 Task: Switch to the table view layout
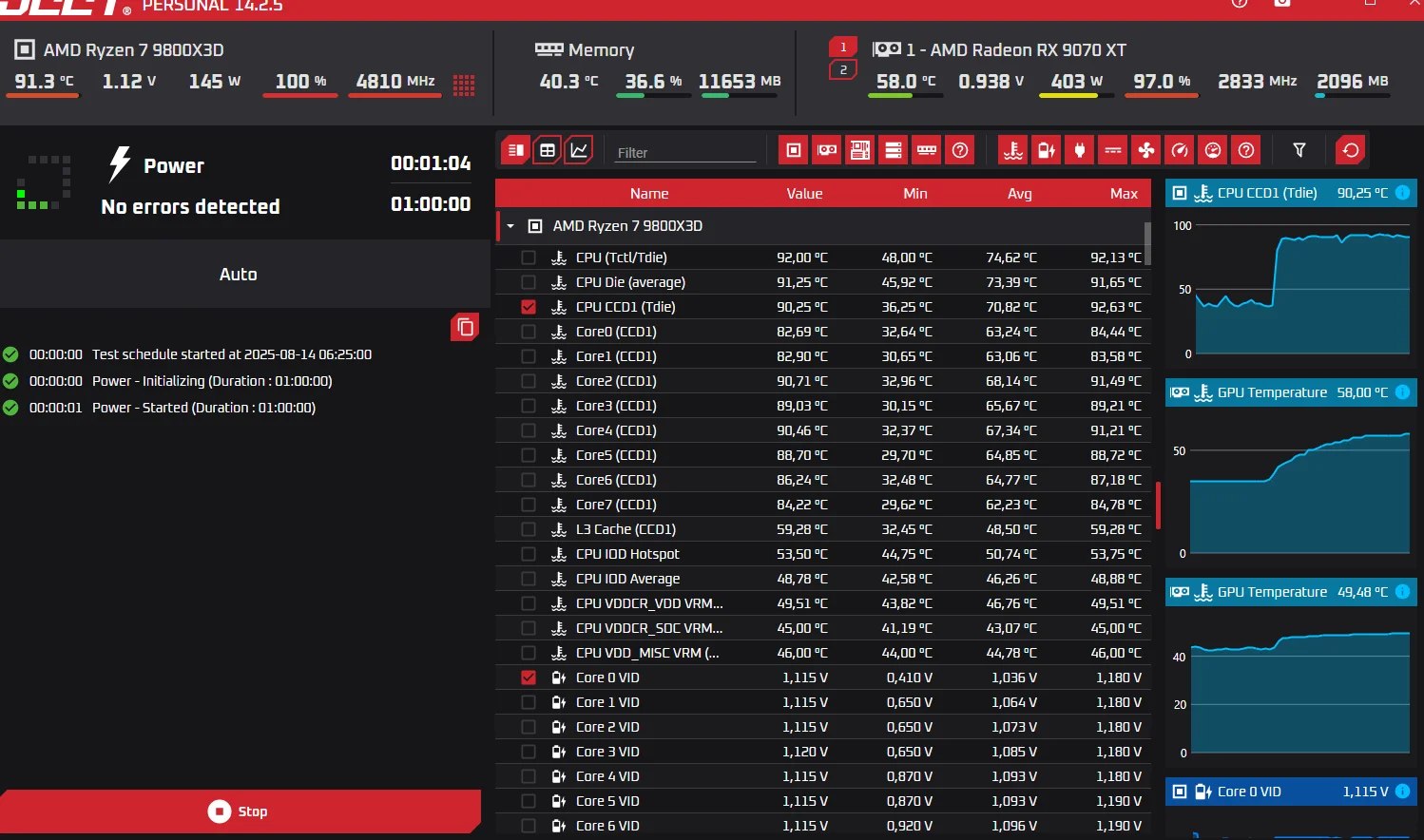tap(547, 150)
